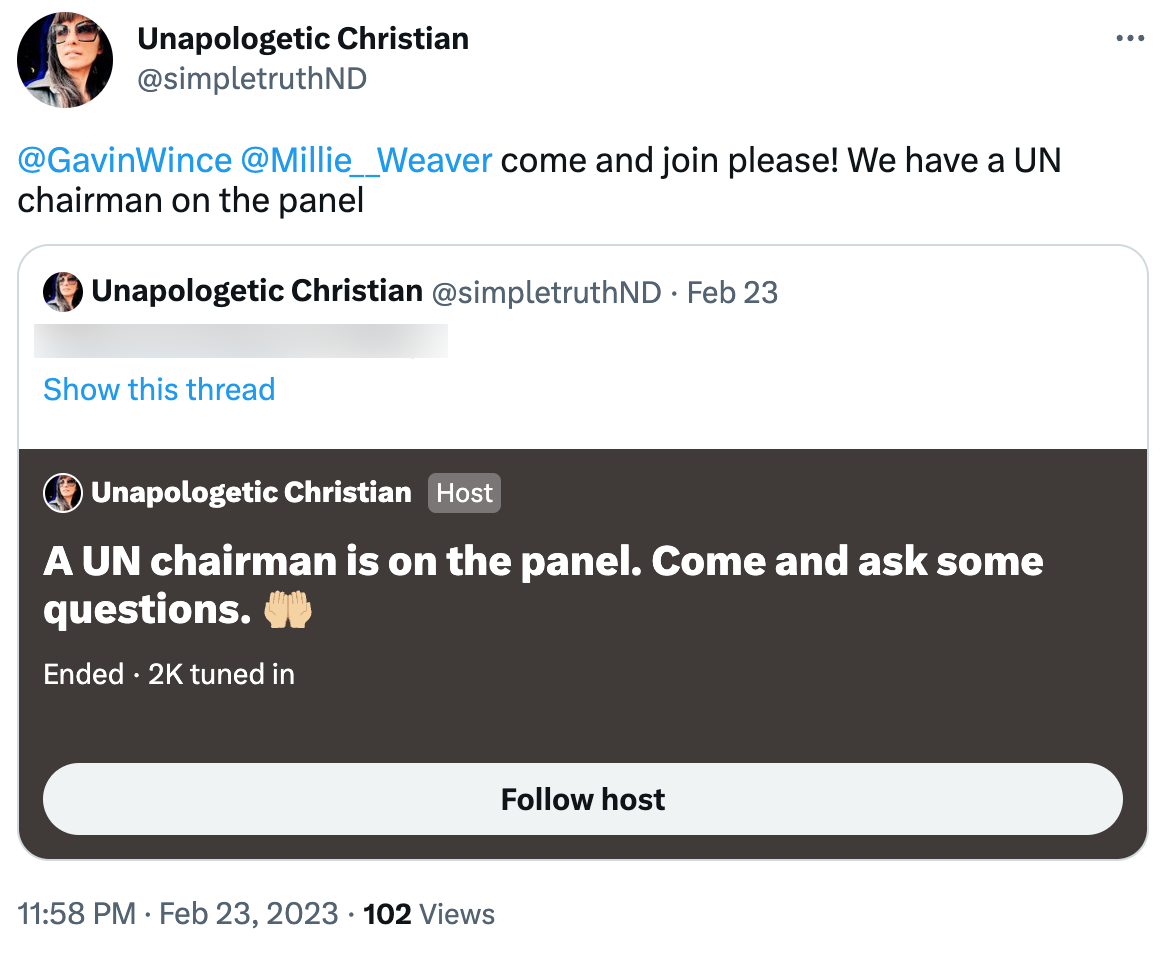Click the Unapologetic Christian profile avatar
This screenshot has height=956, width=1176.
(64, 60)
